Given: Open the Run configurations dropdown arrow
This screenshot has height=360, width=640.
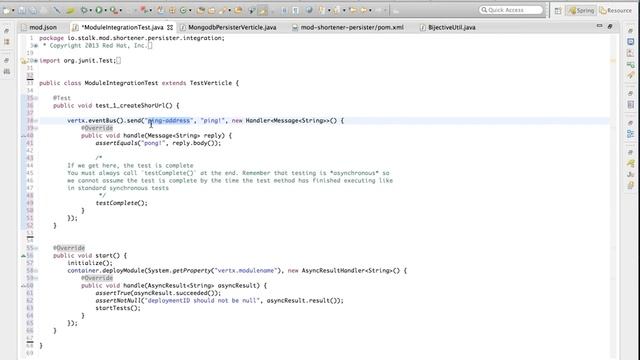Looking at the screenshot, I should point(106,10).
